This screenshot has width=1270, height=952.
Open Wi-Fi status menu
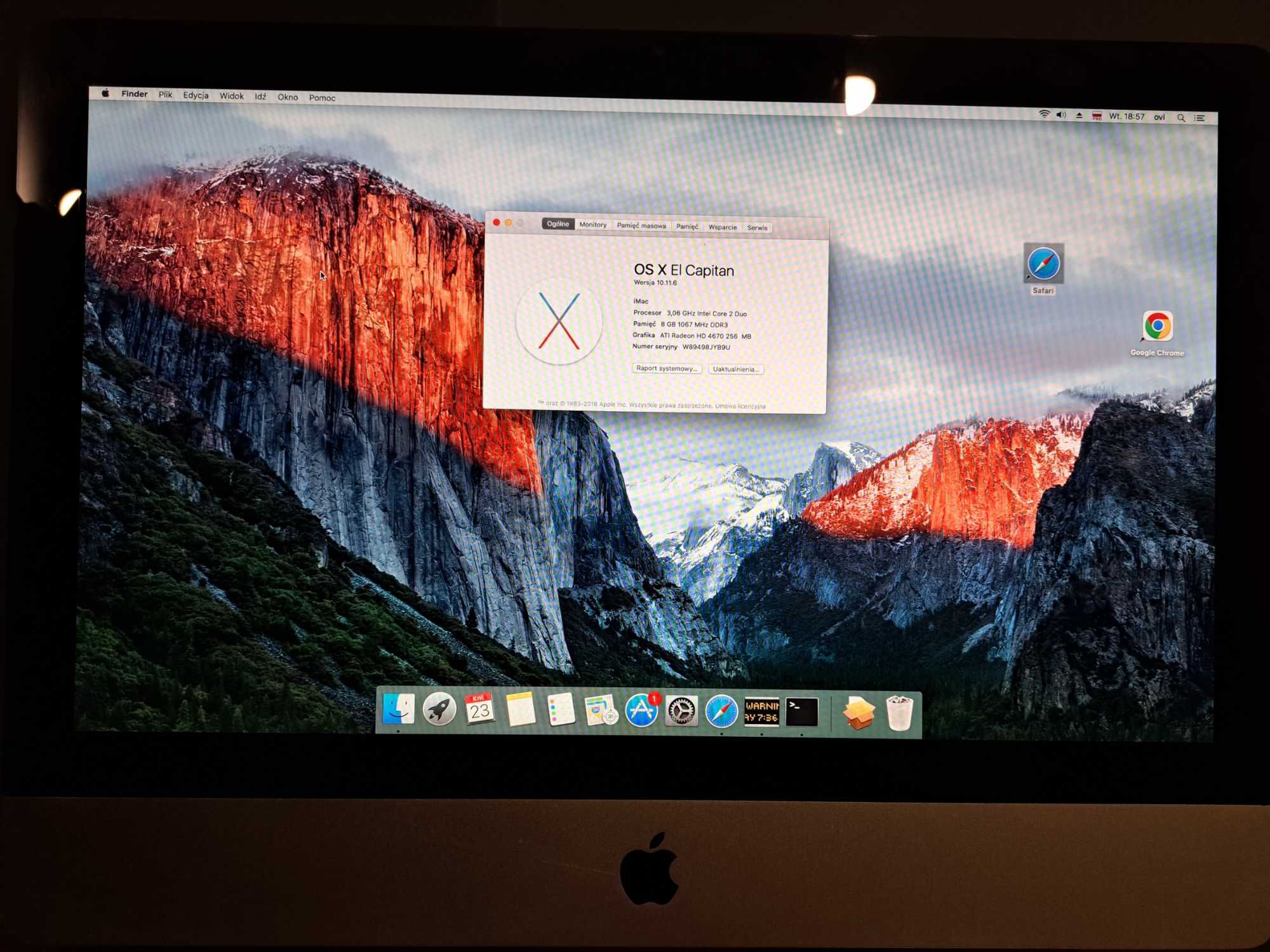click(x=1044, y=114)
